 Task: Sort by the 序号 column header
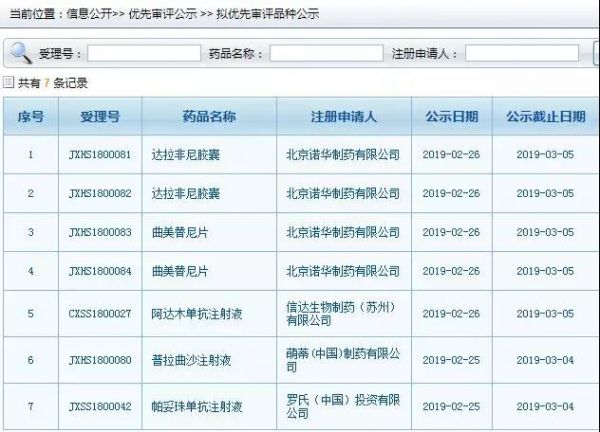(x=31, y=117)
